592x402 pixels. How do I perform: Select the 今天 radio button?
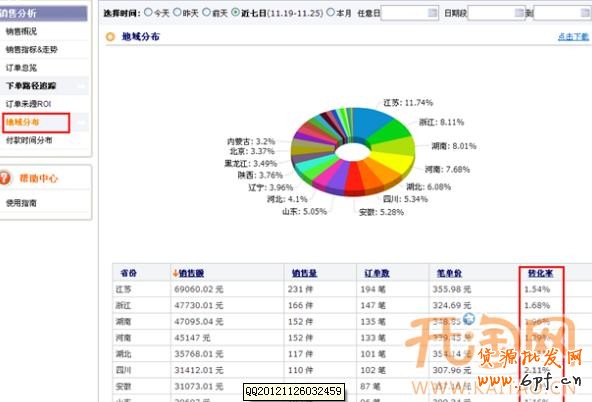click(148, 12)
